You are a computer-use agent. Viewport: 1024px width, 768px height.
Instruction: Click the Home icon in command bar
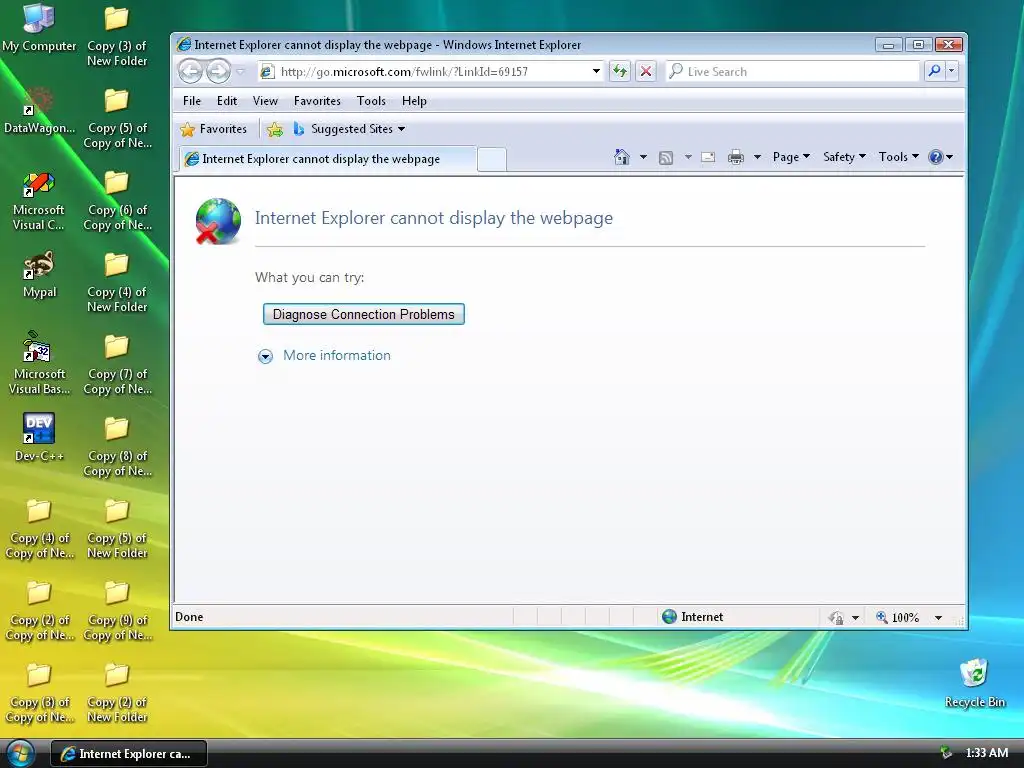[x=622, y=157]
